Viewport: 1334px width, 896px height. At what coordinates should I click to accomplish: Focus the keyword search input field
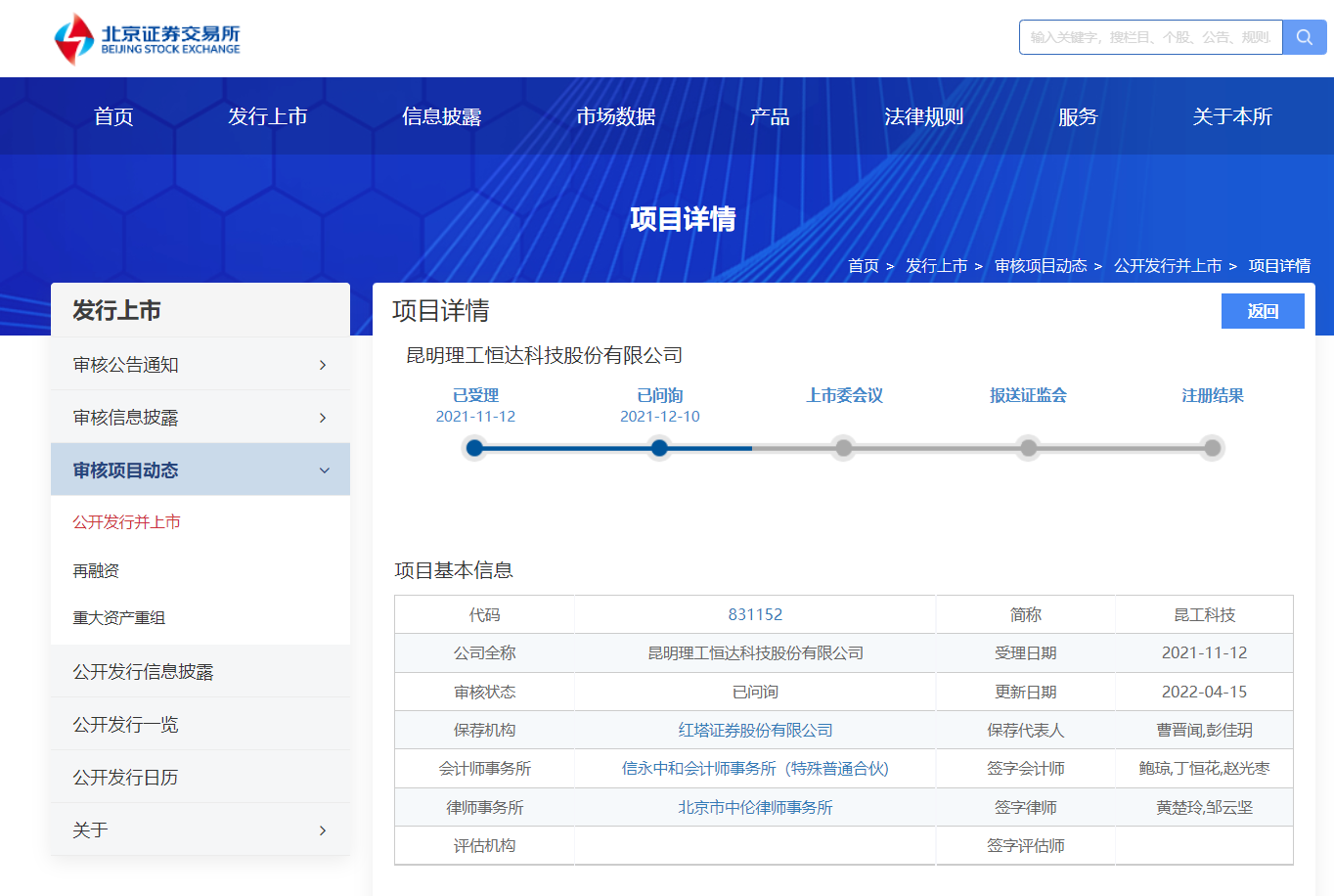1150,37
